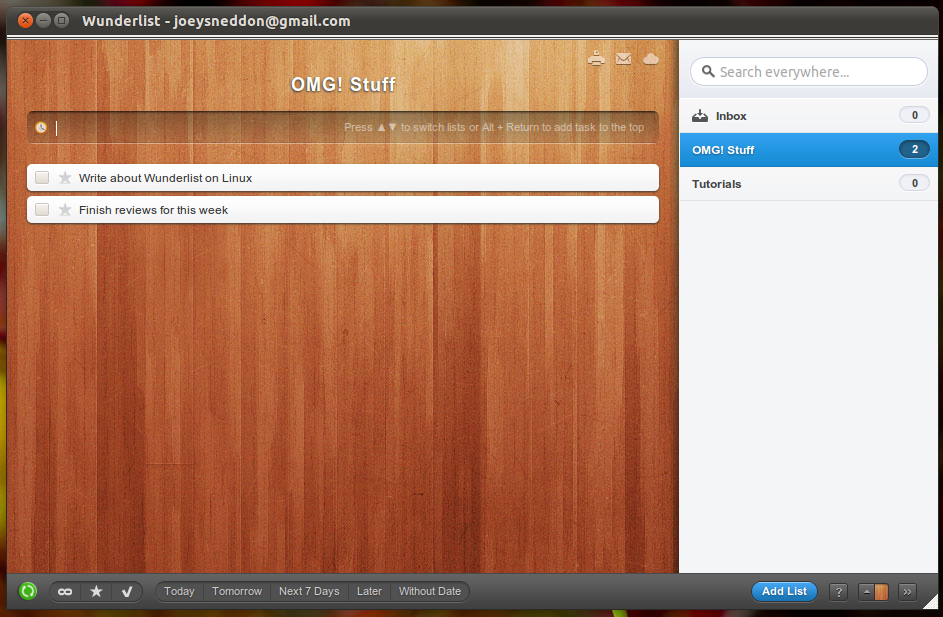Star the 'Finish reviews for this week' task
This screenshot has width=943, height=617.
[x=65, y=210]
